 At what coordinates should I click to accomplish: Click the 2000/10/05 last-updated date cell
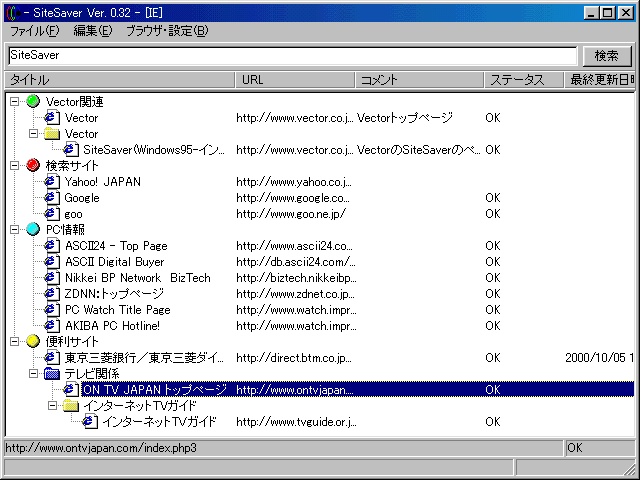click(x=599, y=358)
